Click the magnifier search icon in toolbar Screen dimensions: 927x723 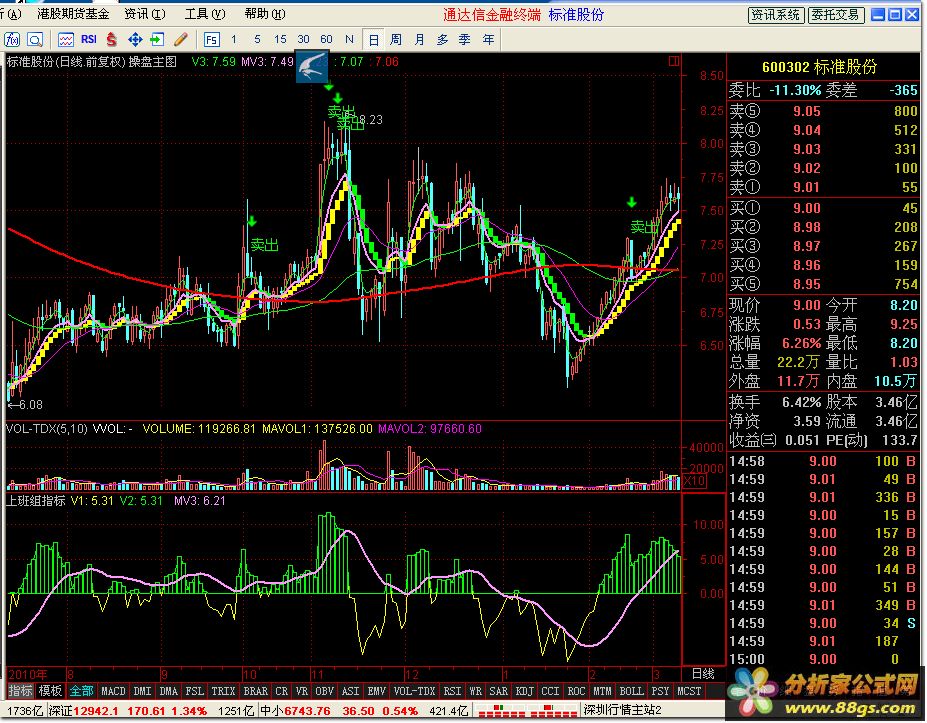35,40
